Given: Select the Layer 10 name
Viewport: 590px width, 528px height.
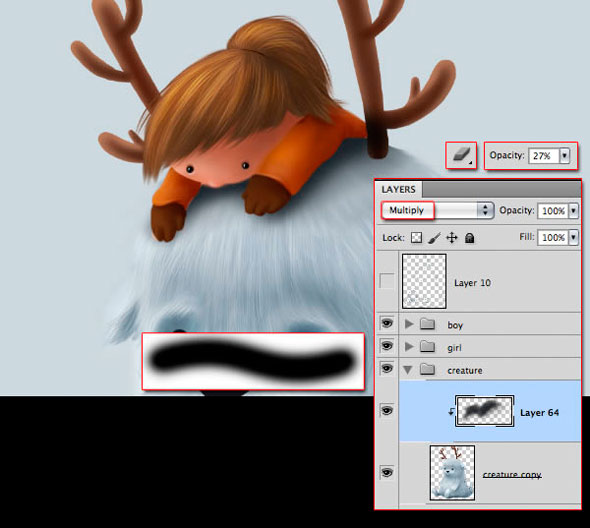Looking at the screenshot, I should [473, 283].
